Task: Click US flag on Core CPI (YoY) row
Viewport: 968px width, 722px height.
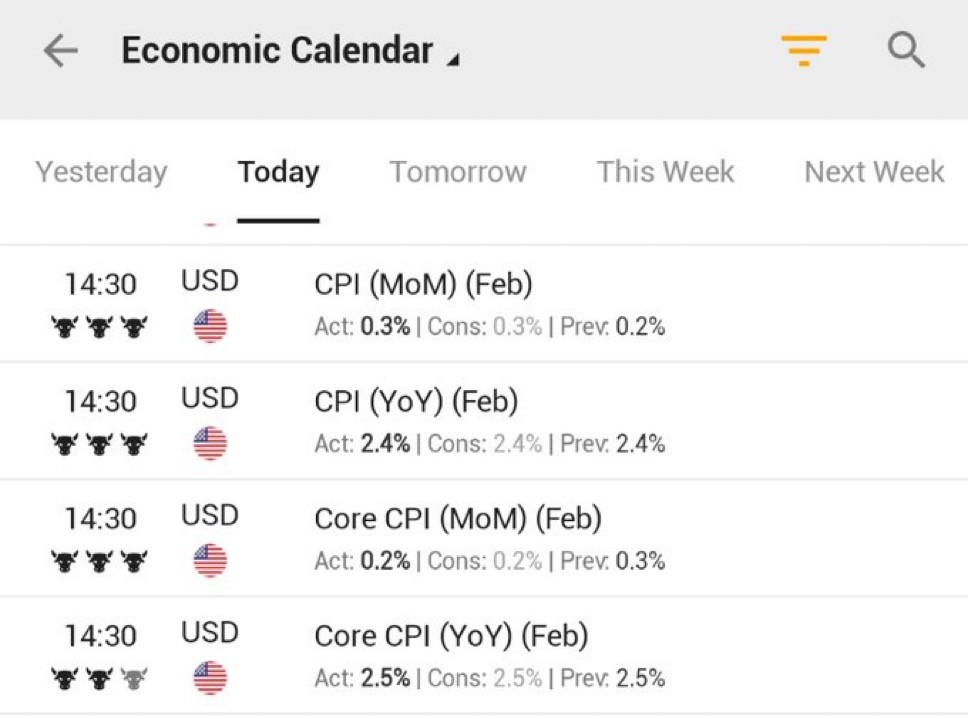Action: [210, 677]
